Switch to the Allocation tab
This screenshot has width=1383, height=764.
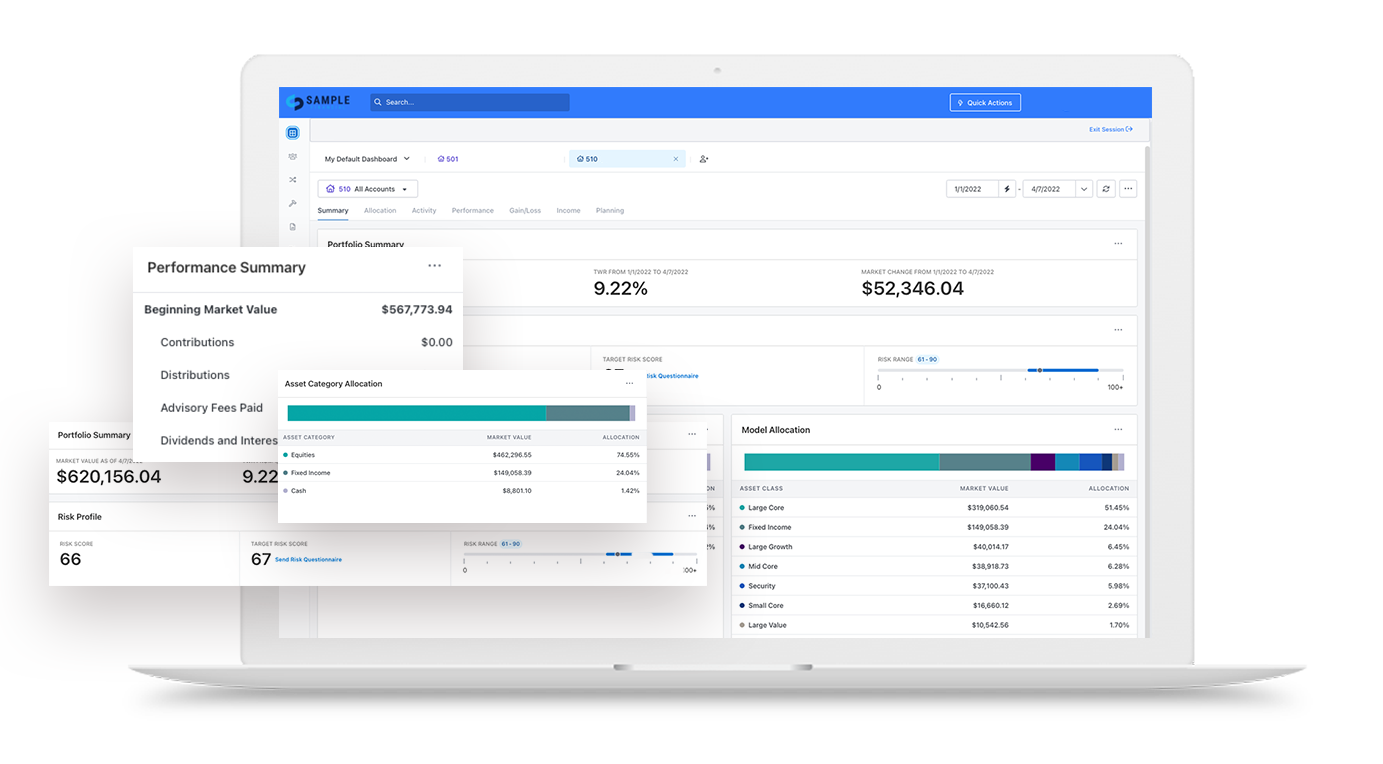380,211
